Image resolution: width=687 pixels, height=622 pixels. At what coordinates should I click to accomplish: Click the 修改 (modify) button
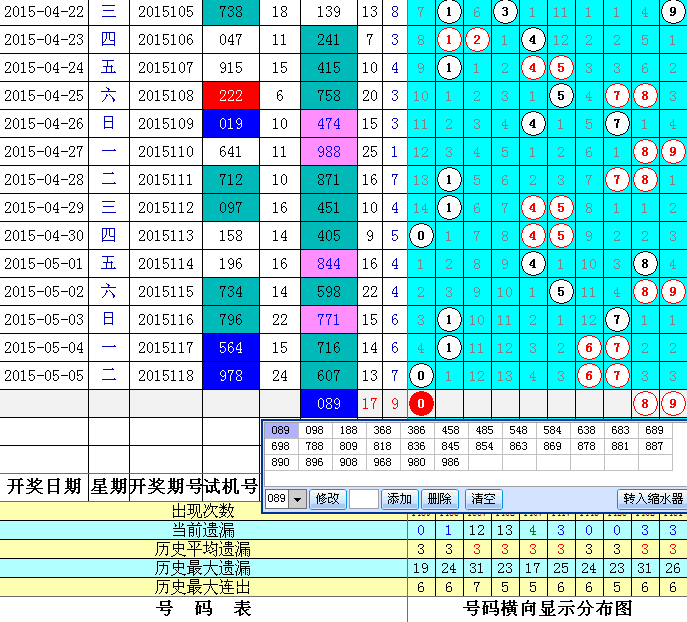[327, 499]
